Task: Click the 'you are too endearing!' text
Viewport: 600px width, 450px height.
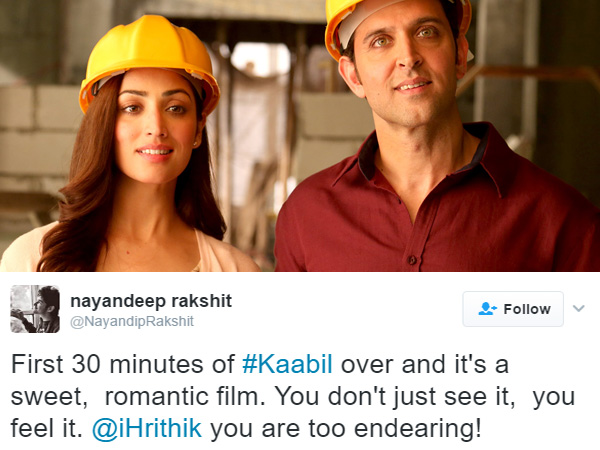Action: [x=346, y=429]
